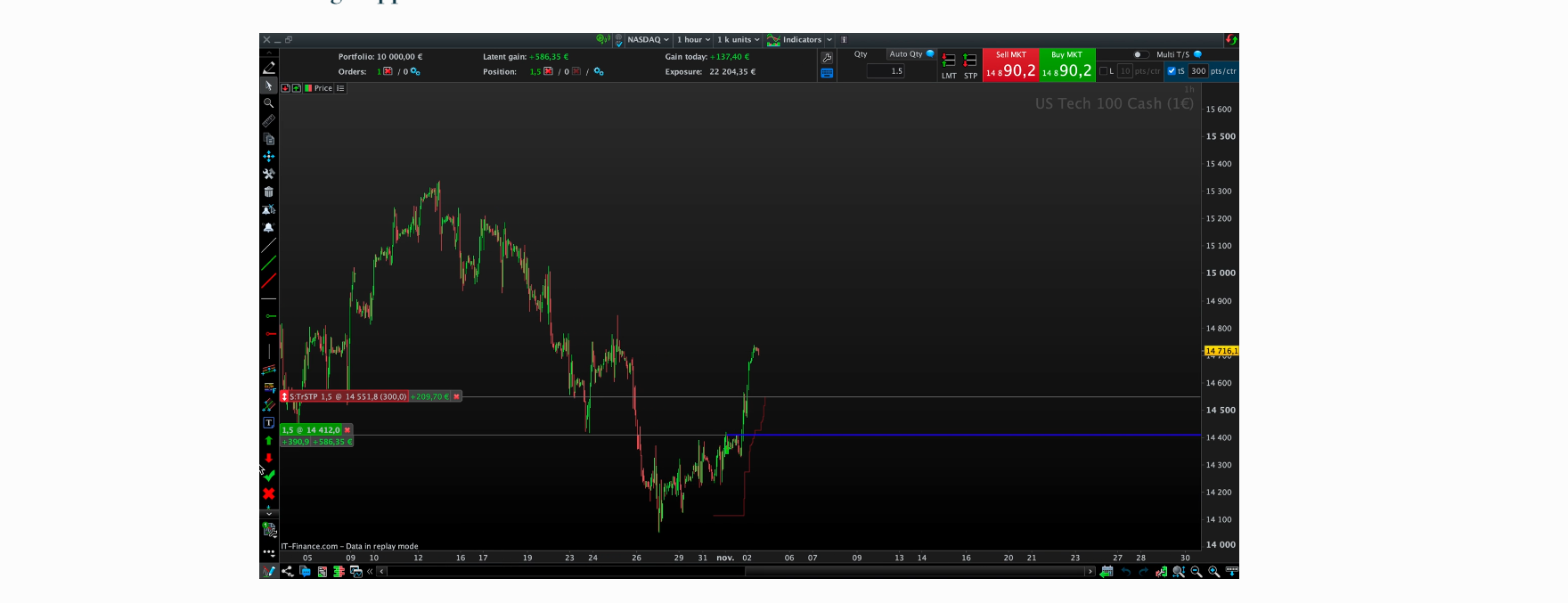Click the Buy MKT button
The height and width of the screenshot is (603, 1568).
pos(1067,65)
